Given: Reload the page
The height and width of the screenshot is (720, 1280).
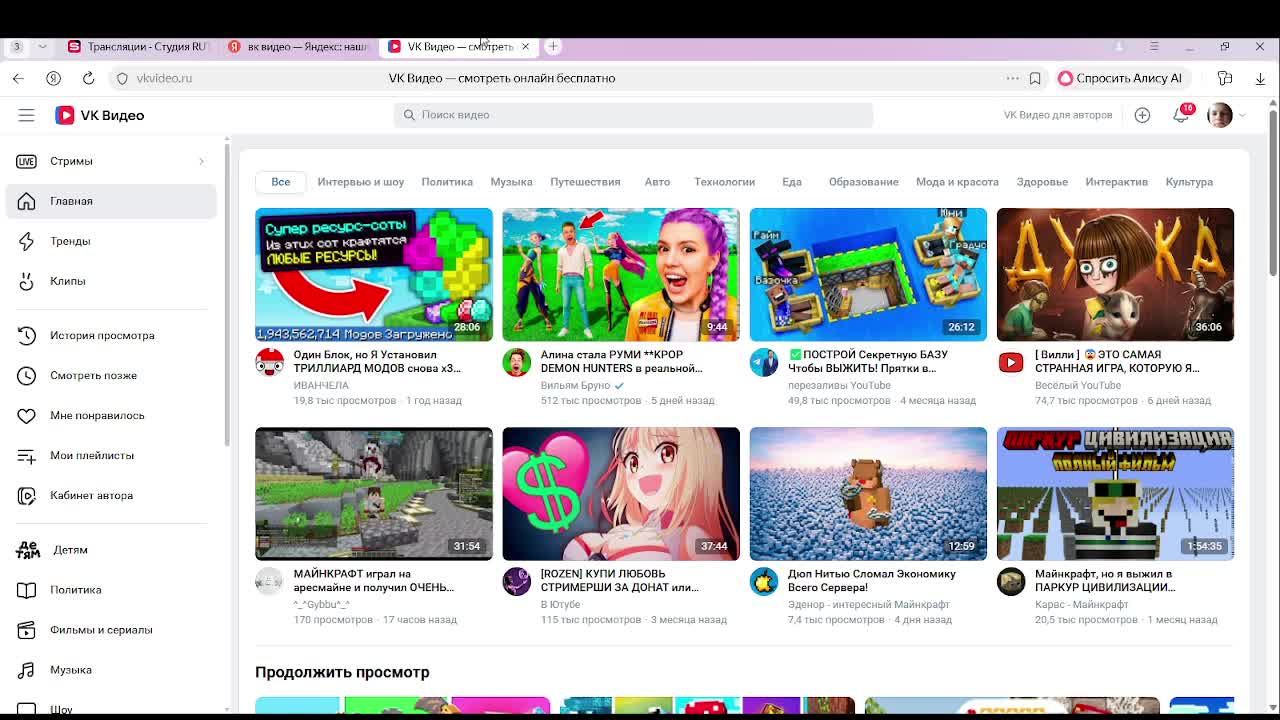Looking at the screenshot, I should point(88,78).
